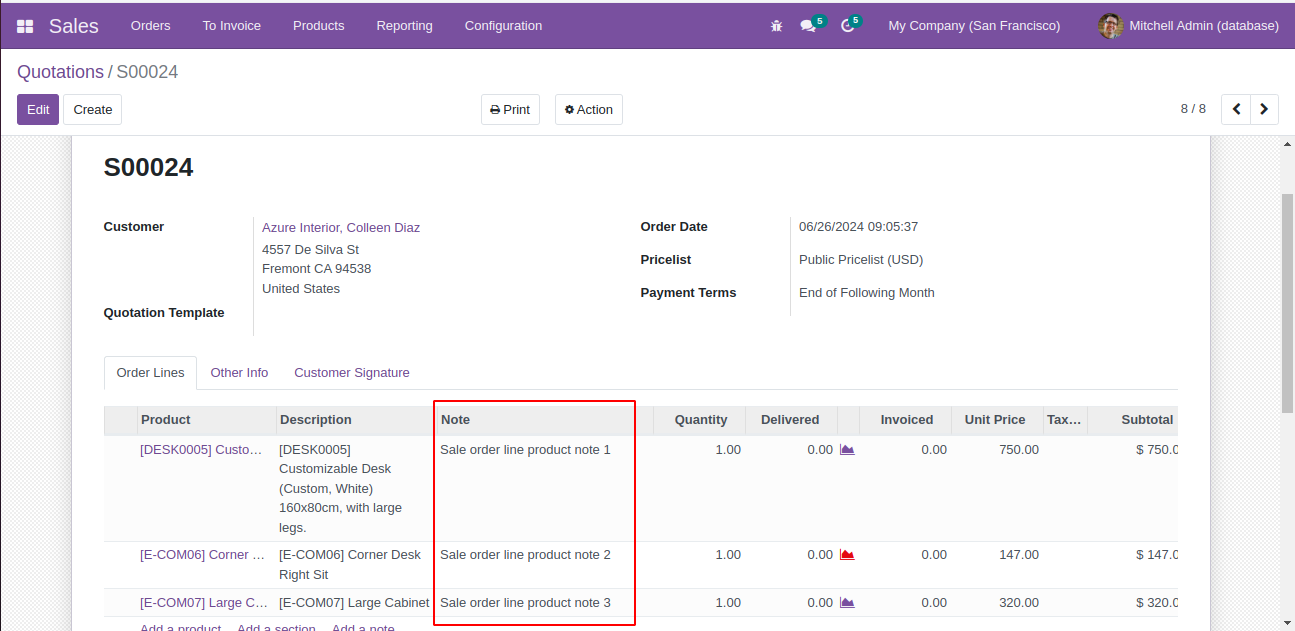Image resolution: width=1295 pixels, height=631 pixels.
Task: Open the Print dropdown
Action: click(x=510, y=110)
